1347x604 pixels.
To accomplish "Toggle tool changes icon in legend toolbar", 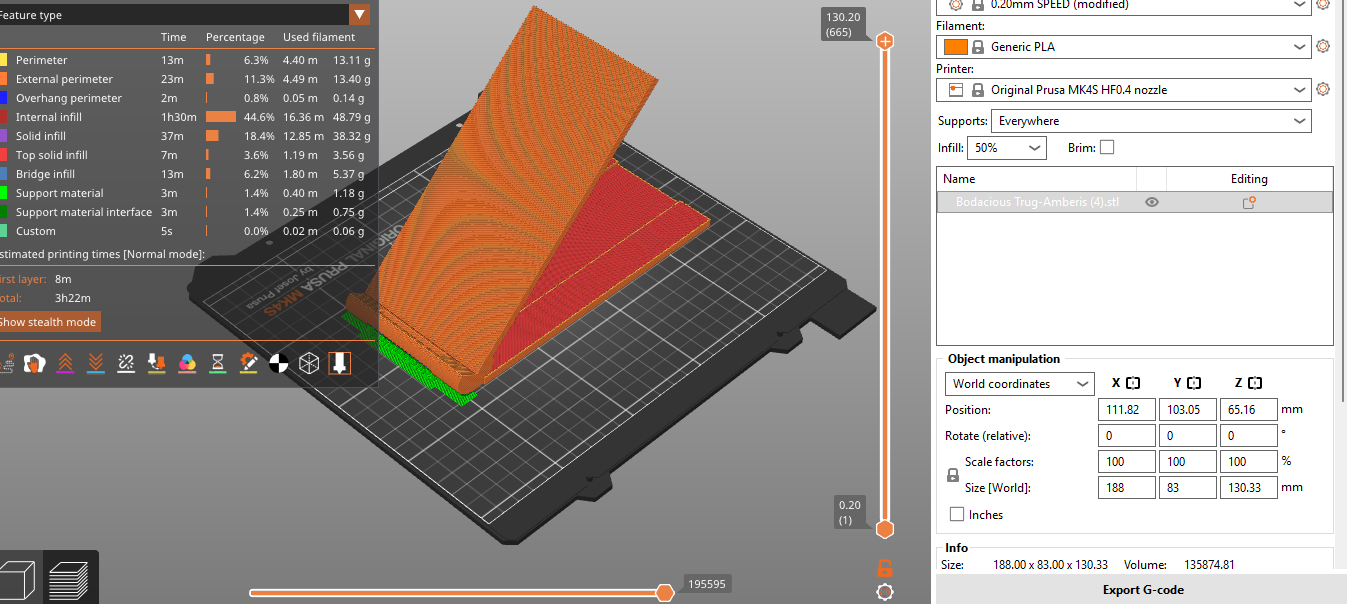I will pyautogui.click(x=156, y=363).
